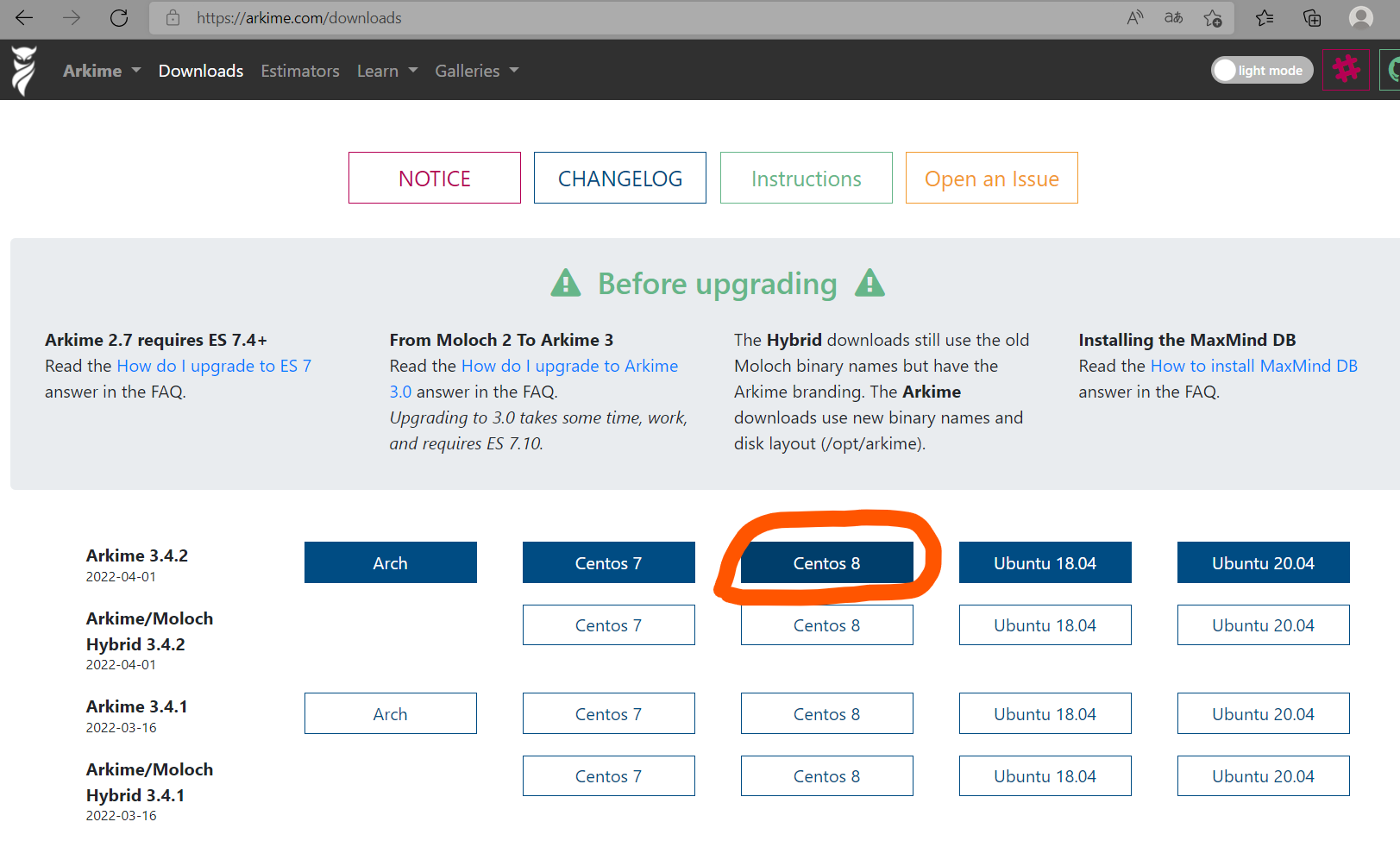This screenshot has height=847, width=1400.
Task: Download Arkime 3.4.2 for Arch
Action: point(391,562)
